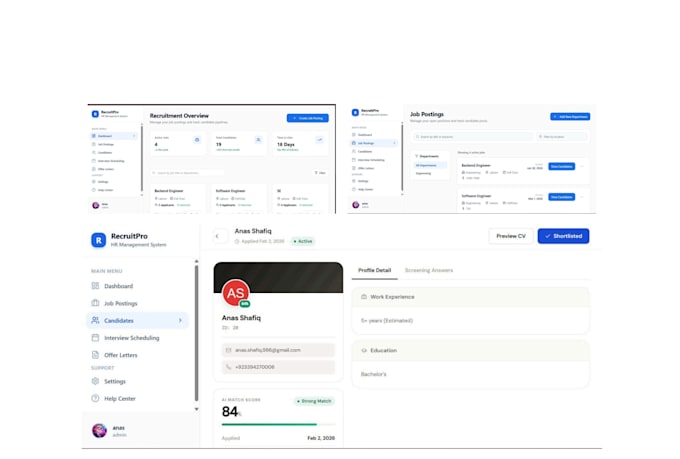Switch to the Screening Answers tab
The image size is (680, 459).
(x=428, y=270)
